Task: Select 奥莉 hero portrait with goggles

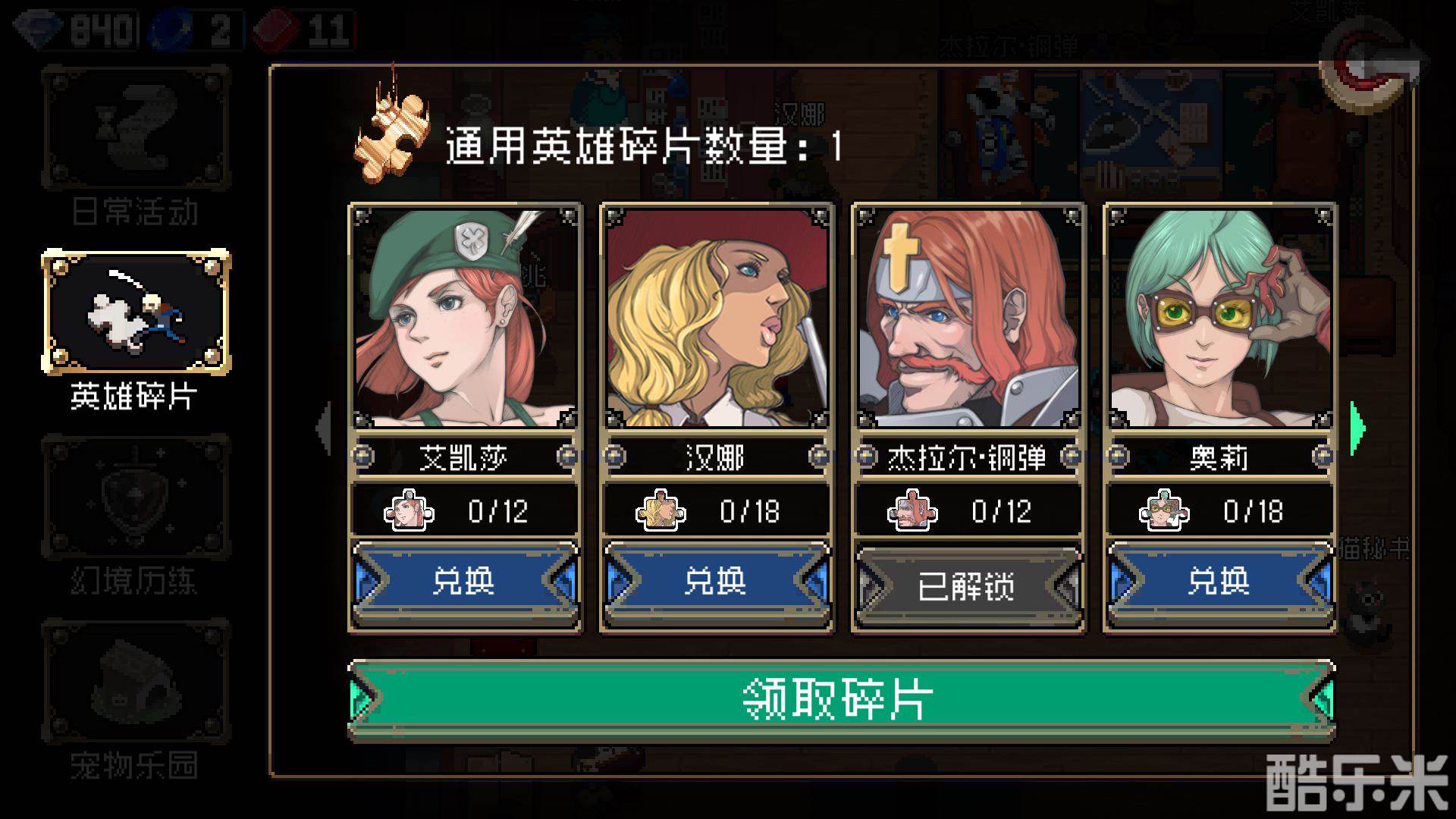Action: tap(1219, 317)
